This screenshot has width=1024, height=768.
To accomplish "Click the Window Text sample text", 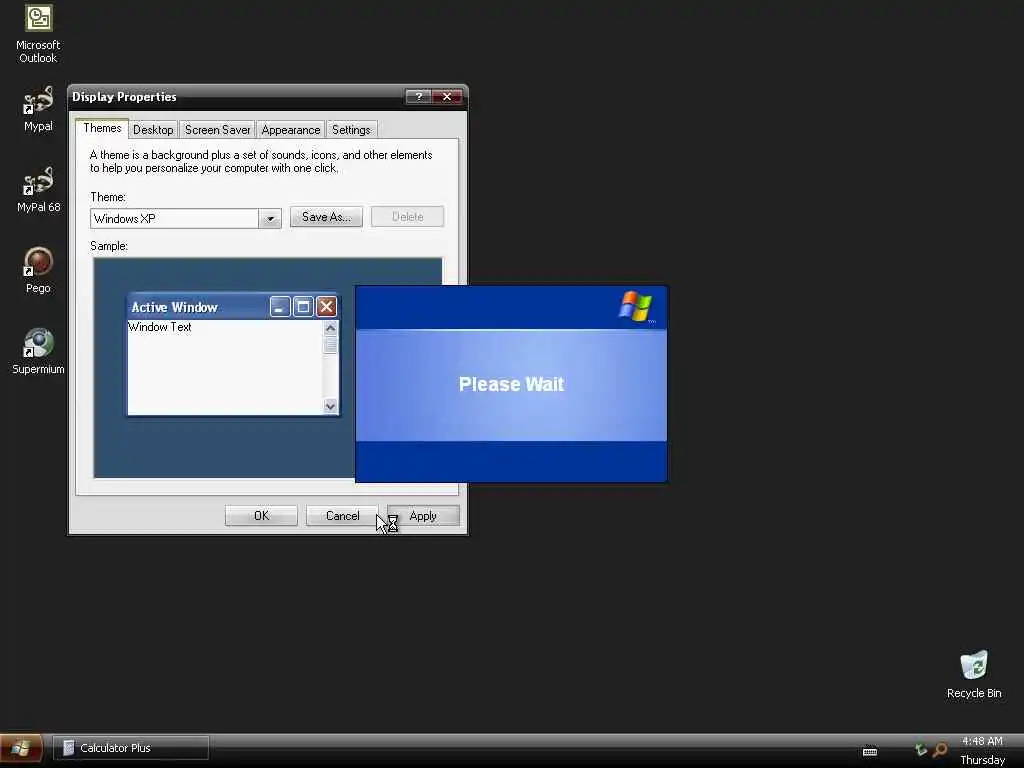I will click(160, 327).
